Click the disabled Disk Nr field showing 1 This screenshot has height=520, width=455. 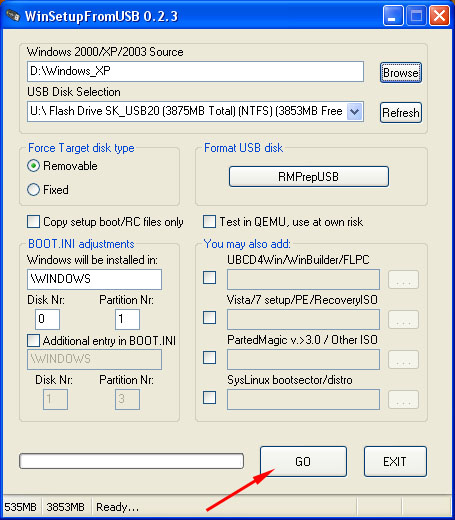(55, 399)
